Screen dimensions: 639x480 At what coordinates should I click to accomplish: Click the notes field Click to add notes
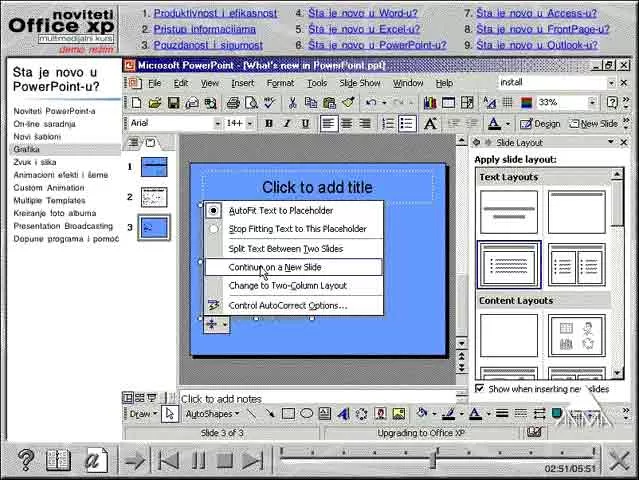[x=318, y=399]
